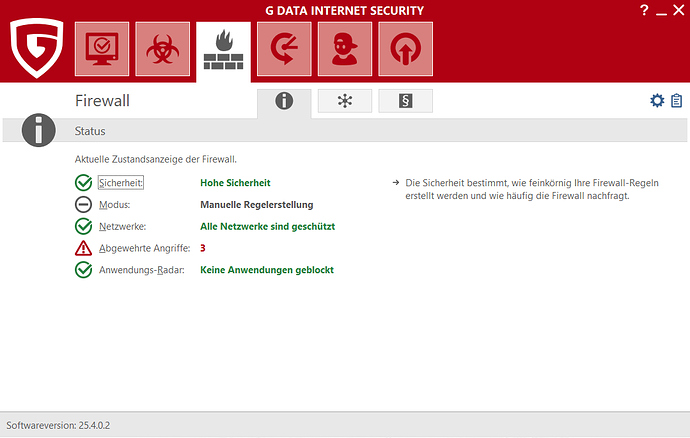Click the minus circle beside Modus
Image resolution: width=690 pixels, height=438 pixels.
point(83,205)
